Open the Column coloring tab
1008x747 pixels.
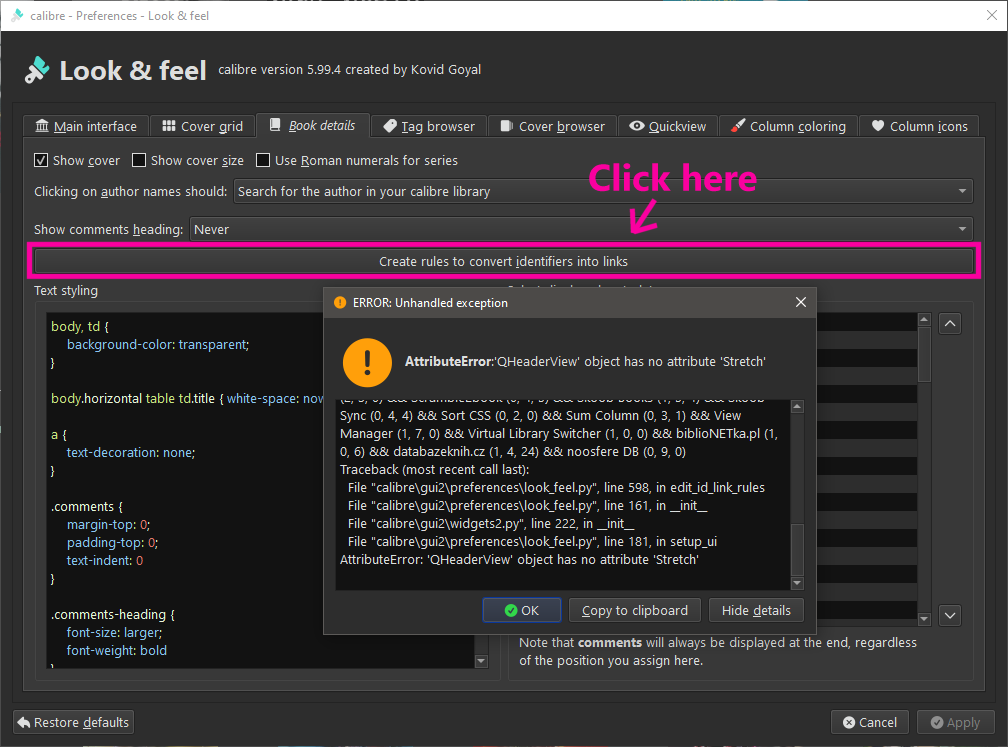point(788,126)
